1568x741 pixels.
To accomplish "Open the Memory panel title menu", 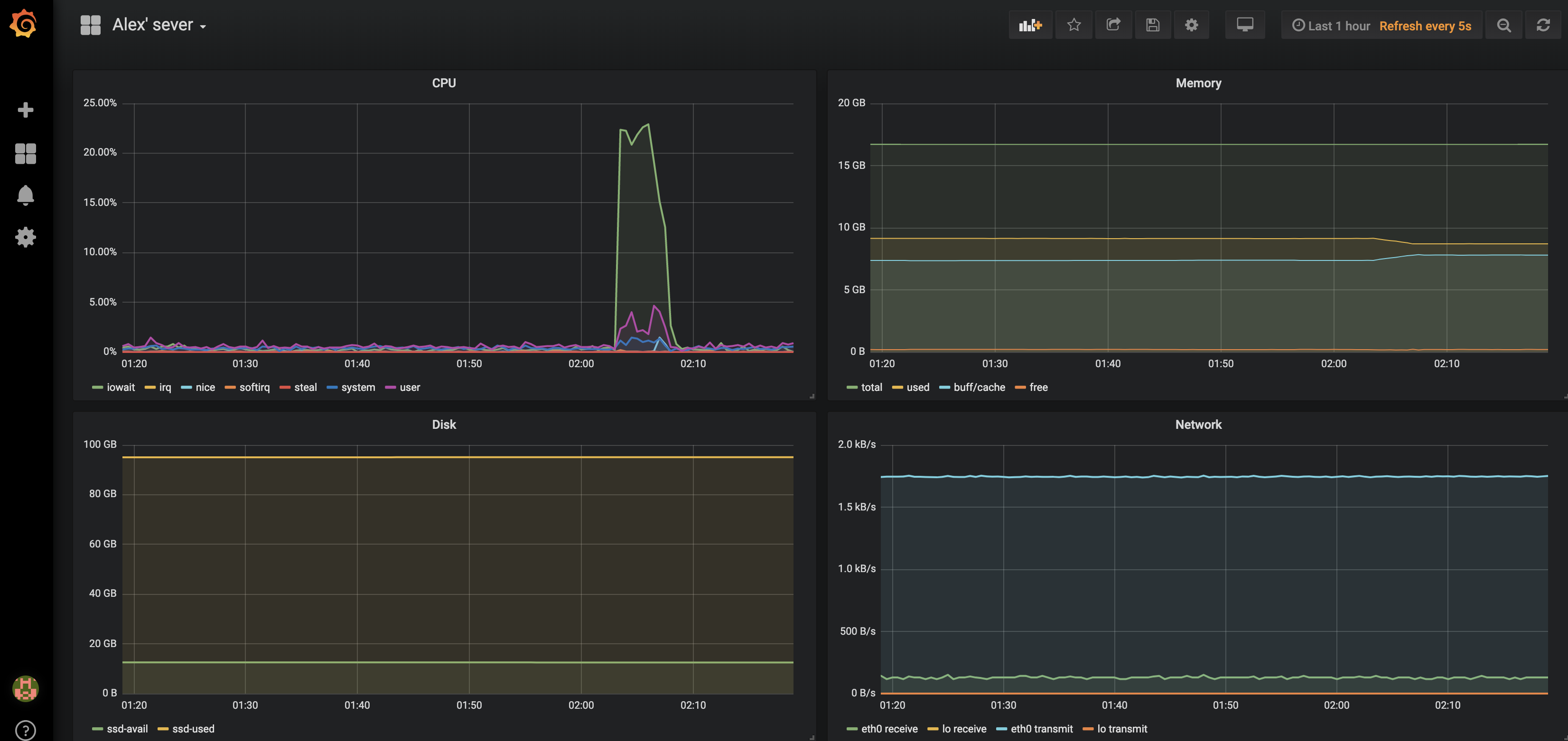I will 1198,83.
